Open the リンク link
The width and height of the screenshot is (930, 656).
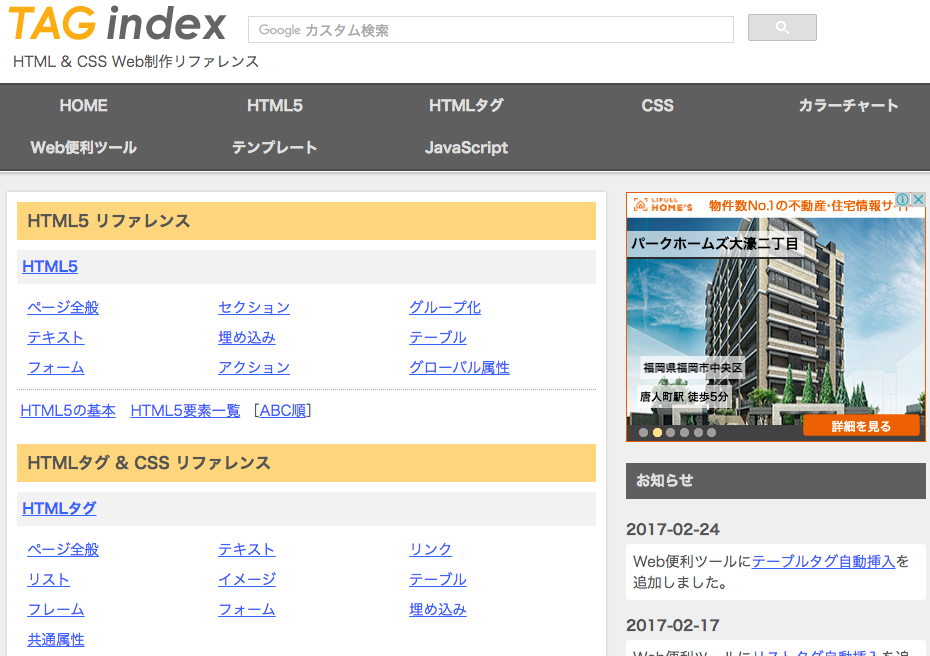point(431,549)
